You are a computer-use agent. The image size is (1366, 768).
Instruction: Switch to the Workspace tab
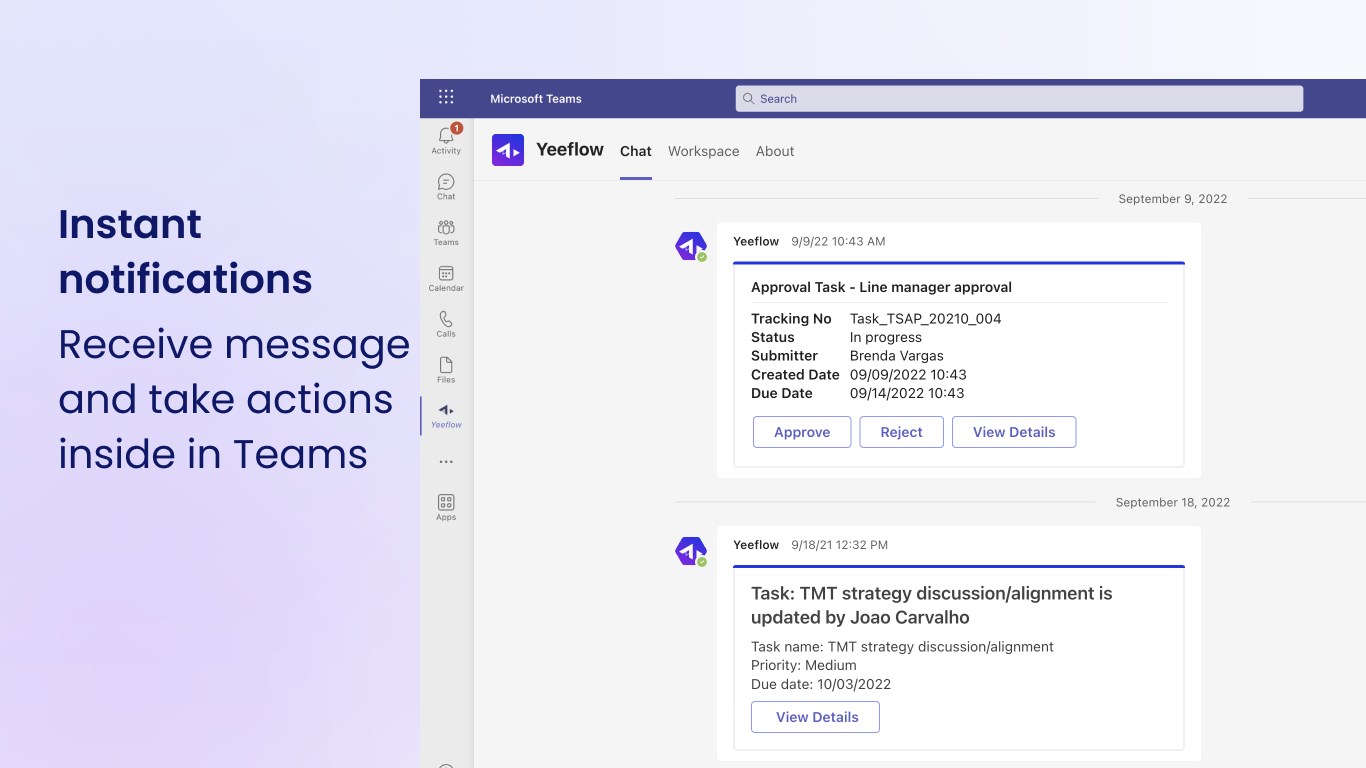(704, 151)
